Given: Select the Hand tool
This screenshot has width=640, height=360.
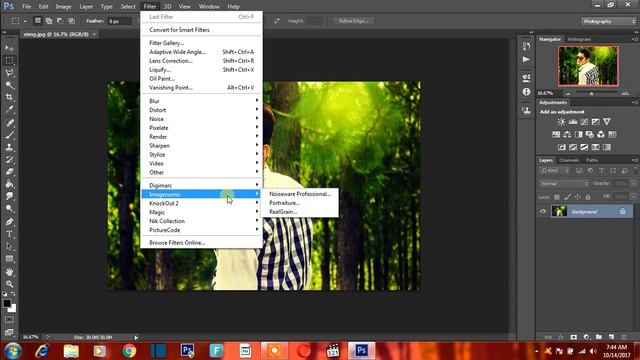Looking at the screenshot, I should pos(9,272).
